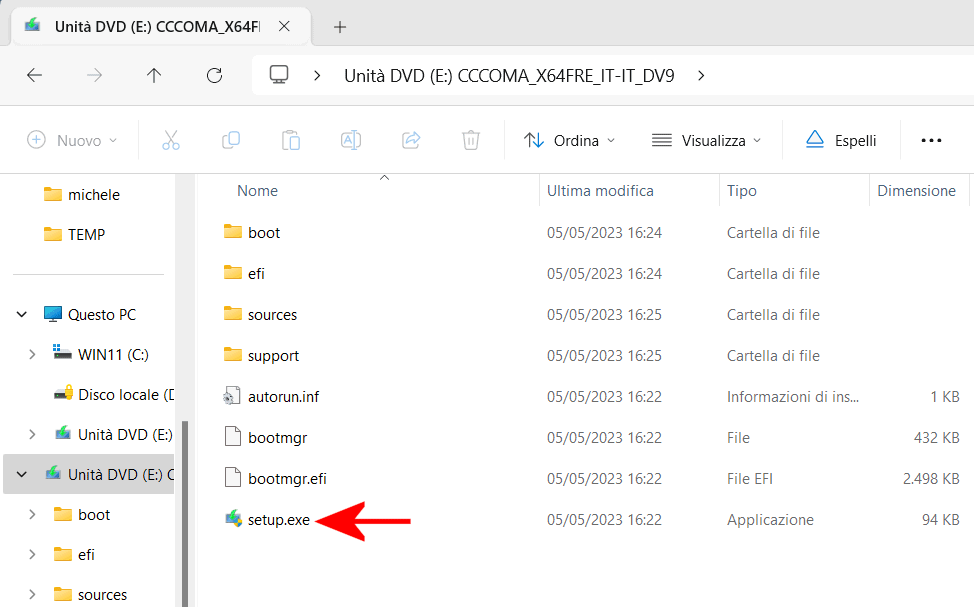
Task: Click the Rename icon in toolbar
Action: (351, 140)
